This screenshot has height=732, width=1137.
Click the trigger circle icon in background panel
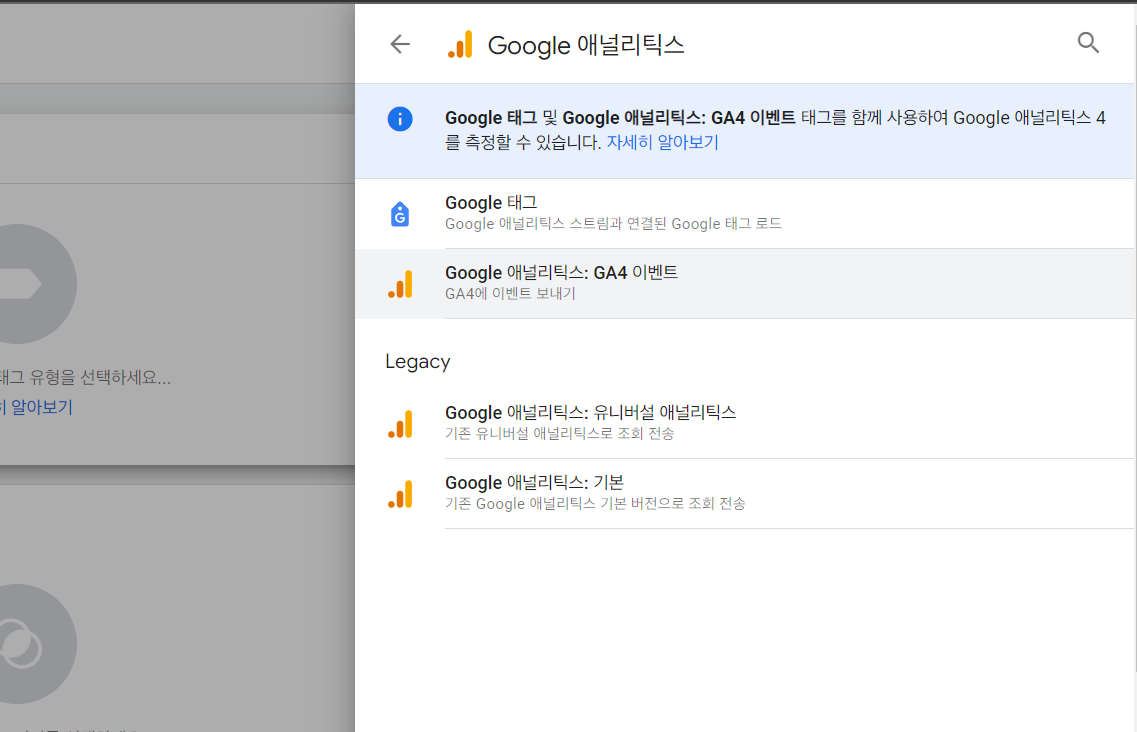coord(20,644)
